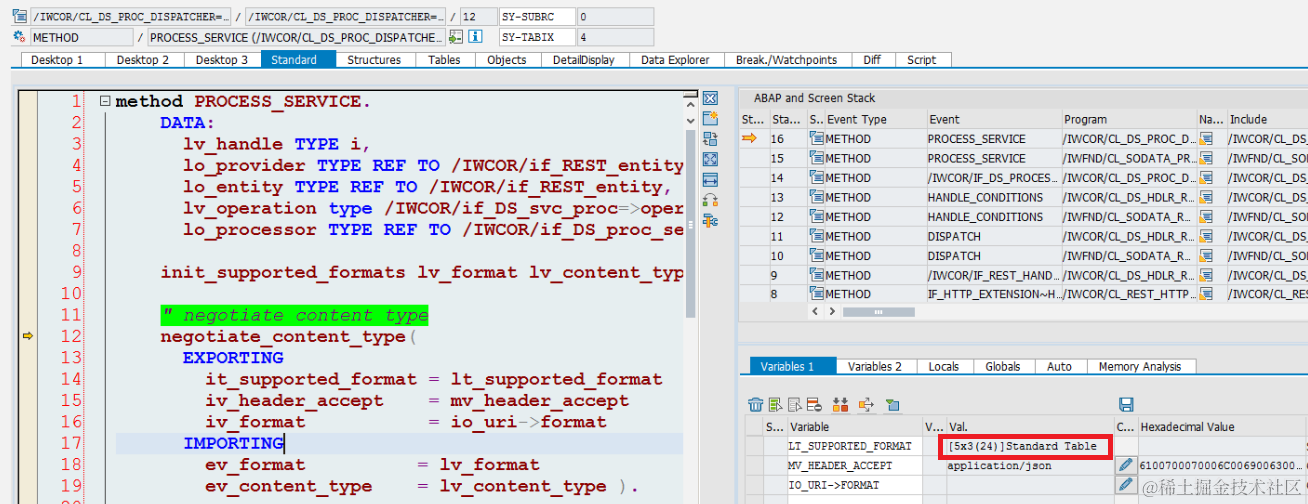
Task: Click the SY-SUBRC field
Action: point(538,17)
